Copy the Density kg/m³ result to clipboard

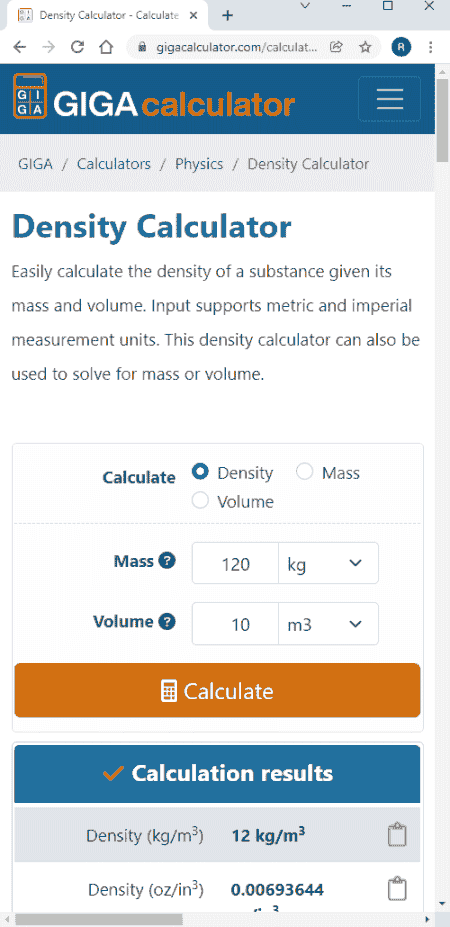coord(397,835)
